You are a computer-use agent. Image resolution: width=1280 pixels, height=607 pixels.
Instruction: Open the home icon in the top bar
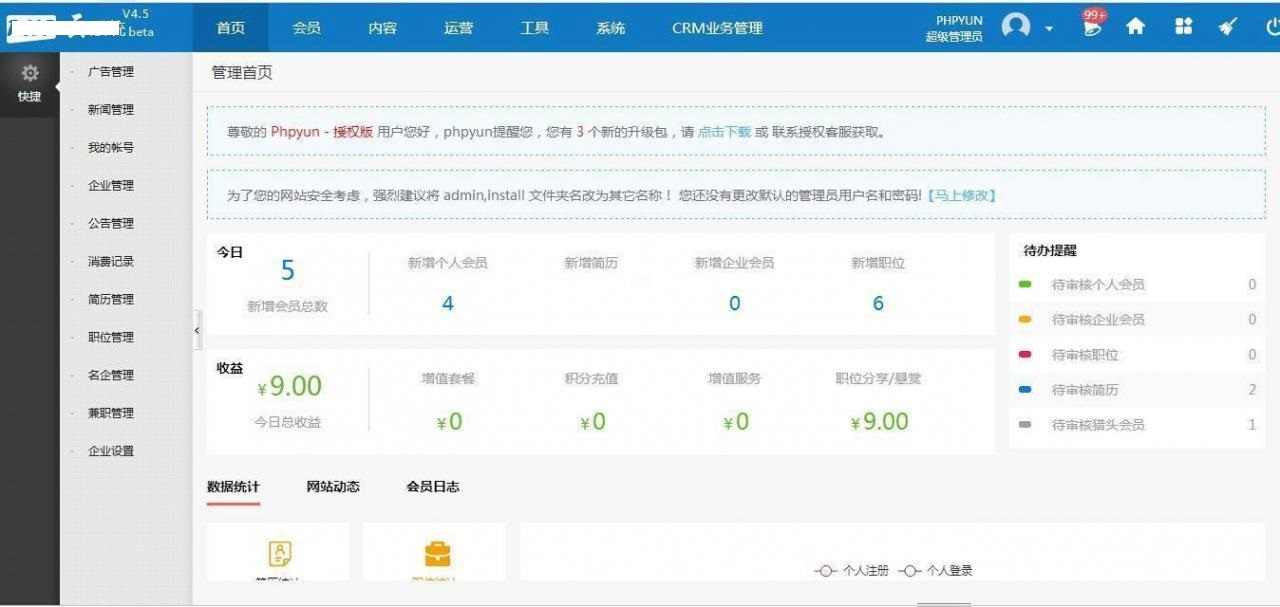(x=1136, y=27)
